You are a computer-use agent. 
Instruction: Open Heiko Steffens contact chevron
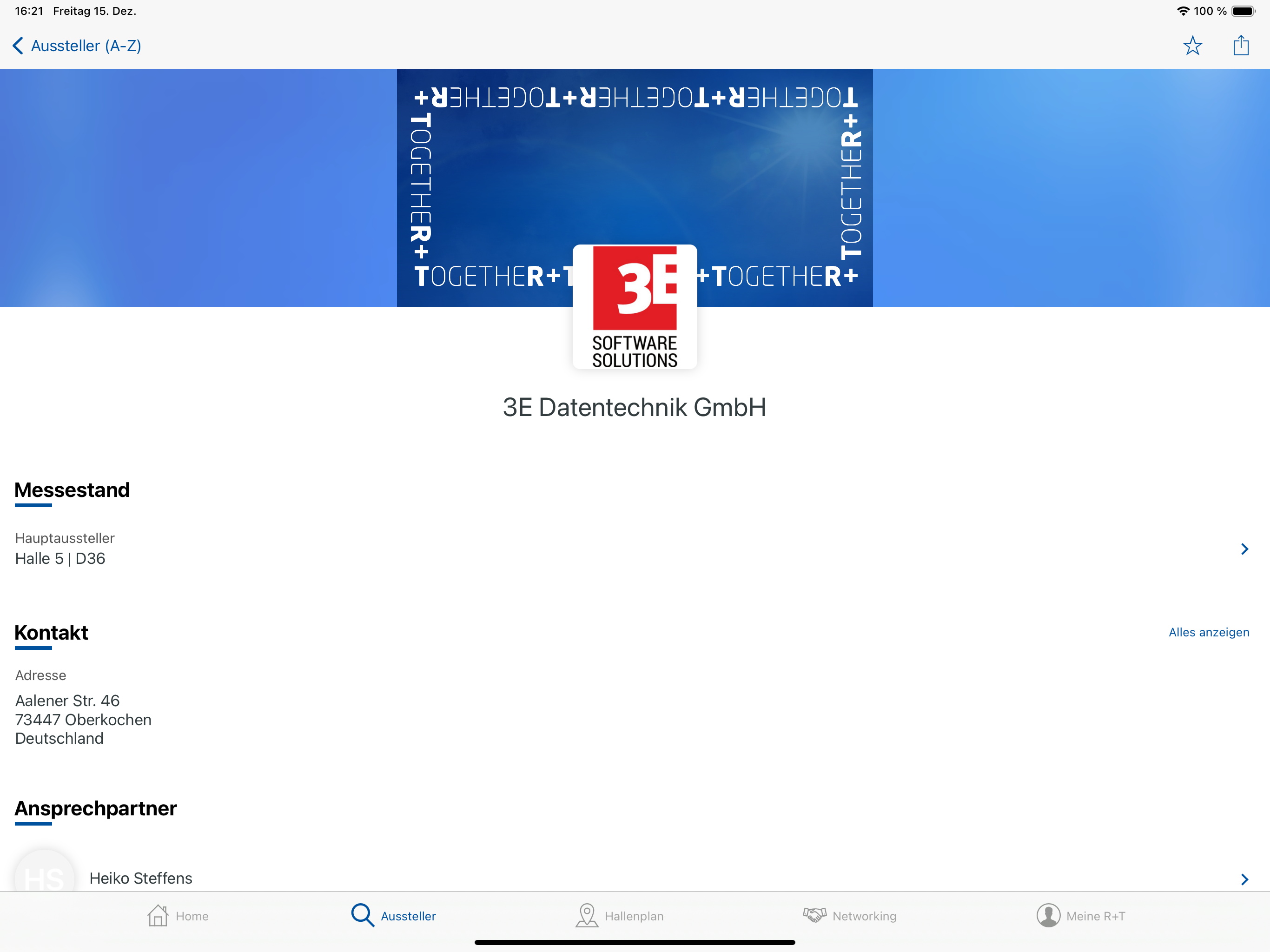[1244, 879]
